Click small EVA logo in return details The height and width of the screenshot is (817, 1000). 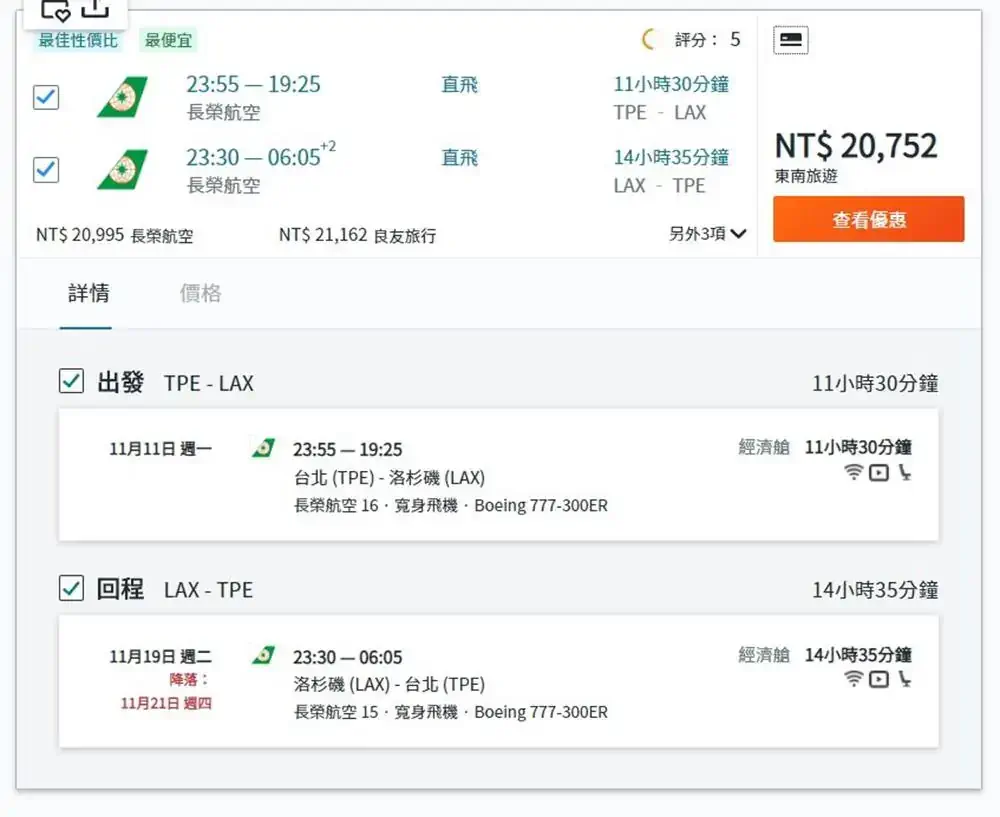[x=263, y=655]
